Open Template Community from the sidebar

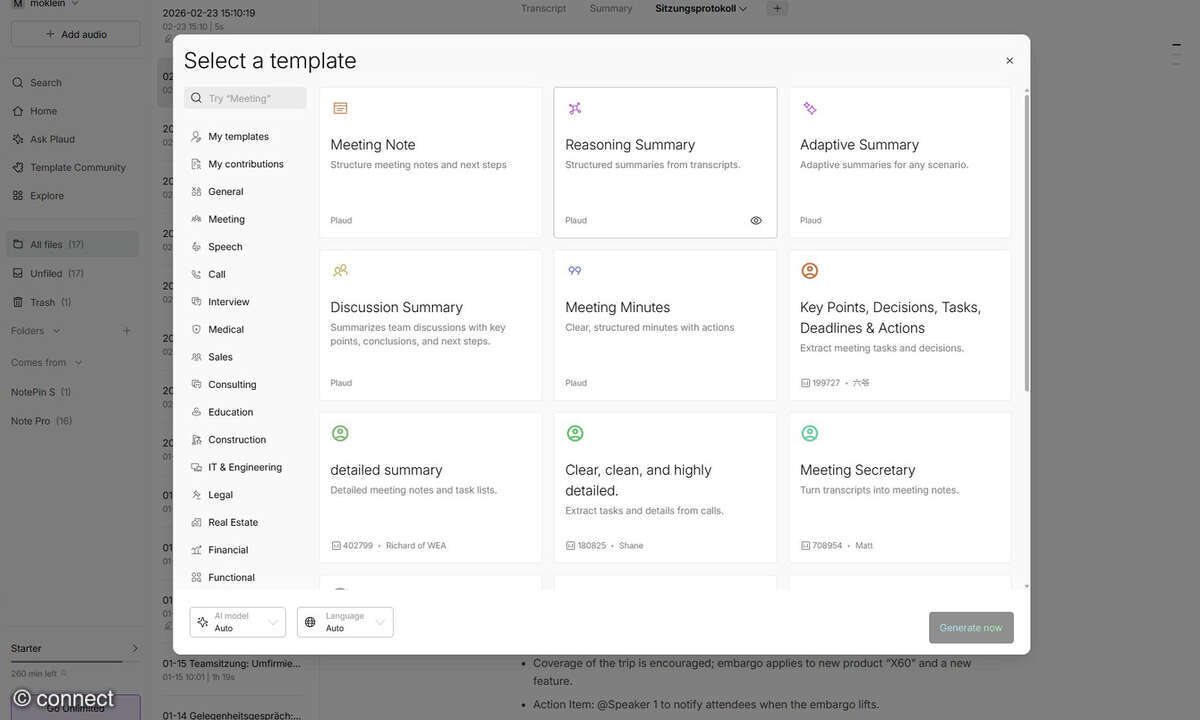pyautogui.click(x=70, y=167)
